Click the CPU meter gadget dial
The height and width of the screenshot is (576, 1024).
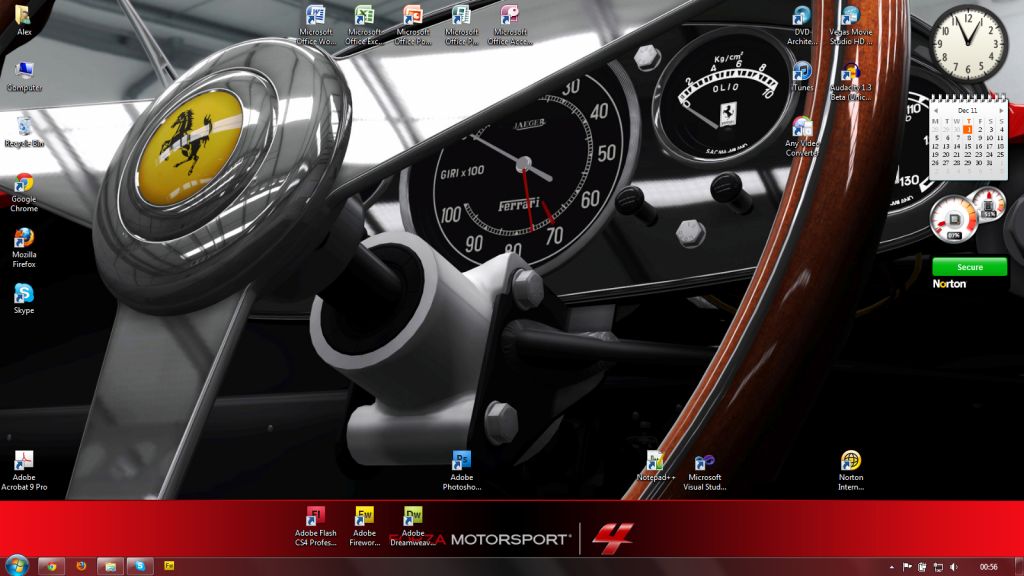pyautogui.click(x=953, y=219)
